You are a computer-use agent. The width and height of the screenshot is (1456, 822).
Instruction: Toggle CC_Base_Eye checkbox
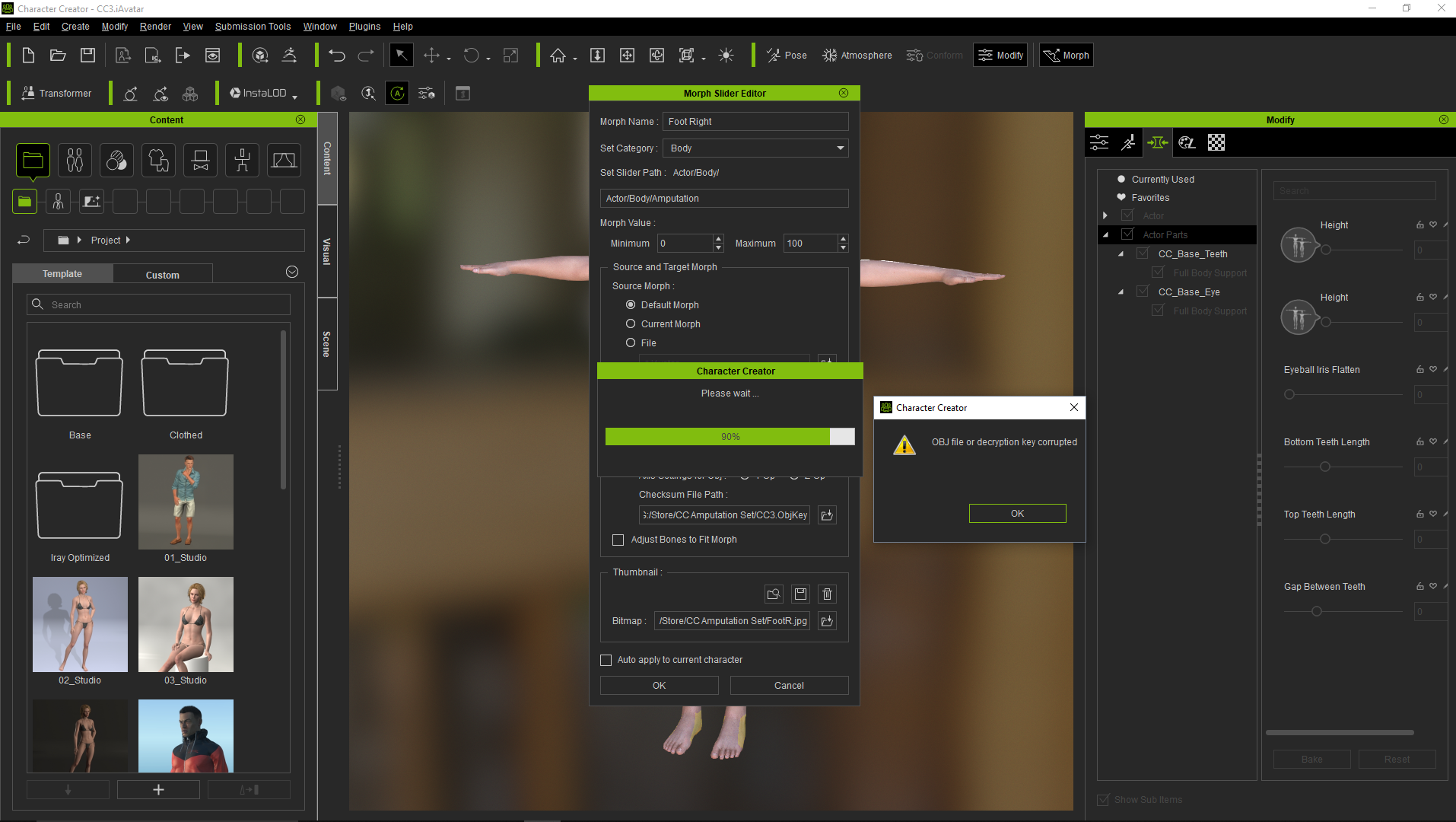[1143, 292]
